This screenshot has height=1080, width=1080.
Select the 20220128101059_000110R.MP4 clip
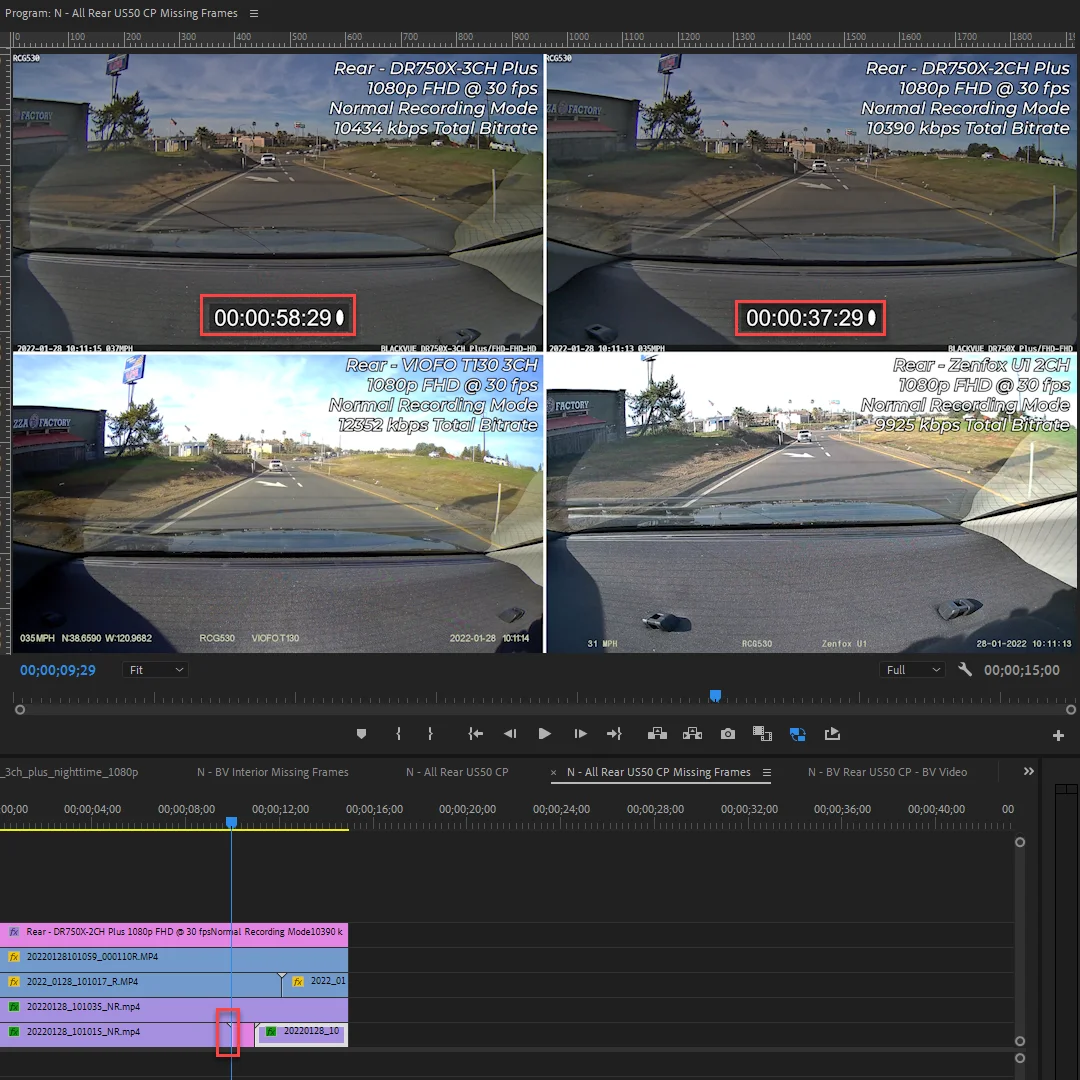tap(174, 957)
